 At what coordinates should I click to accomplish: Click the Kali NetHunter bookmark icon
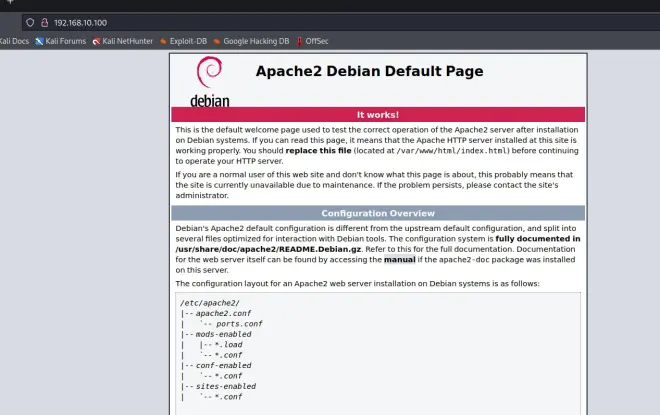tap(96, 41)
